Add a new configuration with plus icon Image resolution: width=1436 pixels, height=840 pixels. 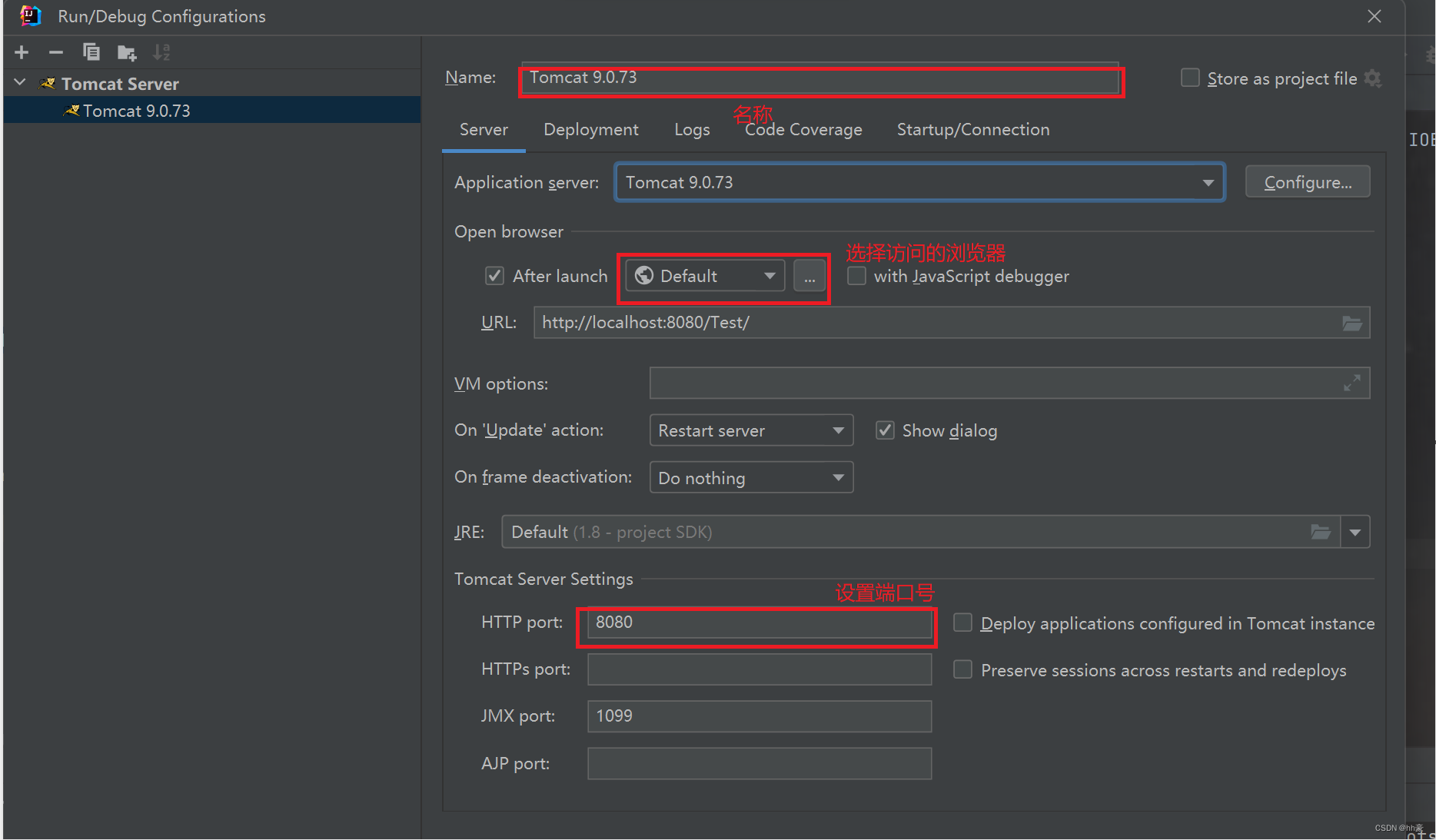click(22, 52)
